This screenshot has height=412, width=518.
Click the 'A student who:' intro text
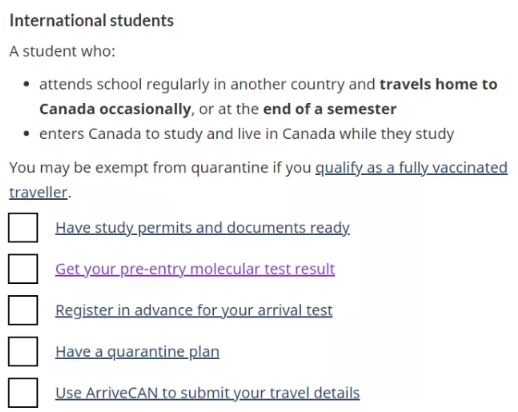(x=62, y=51)
